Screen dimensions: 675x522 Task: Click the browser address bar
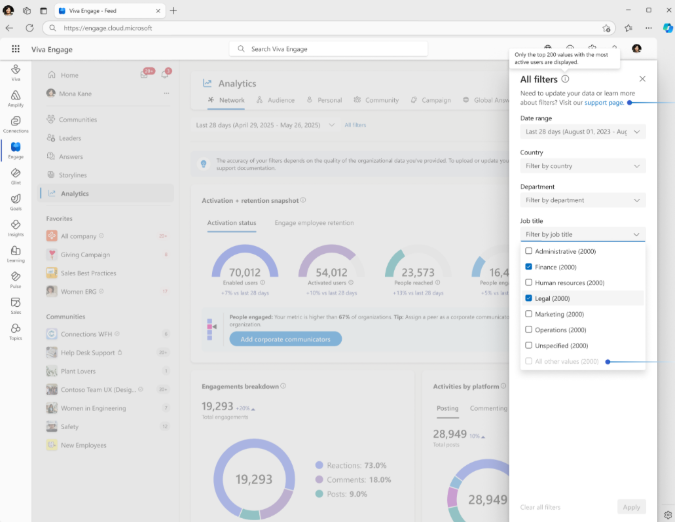click(328, 28)
